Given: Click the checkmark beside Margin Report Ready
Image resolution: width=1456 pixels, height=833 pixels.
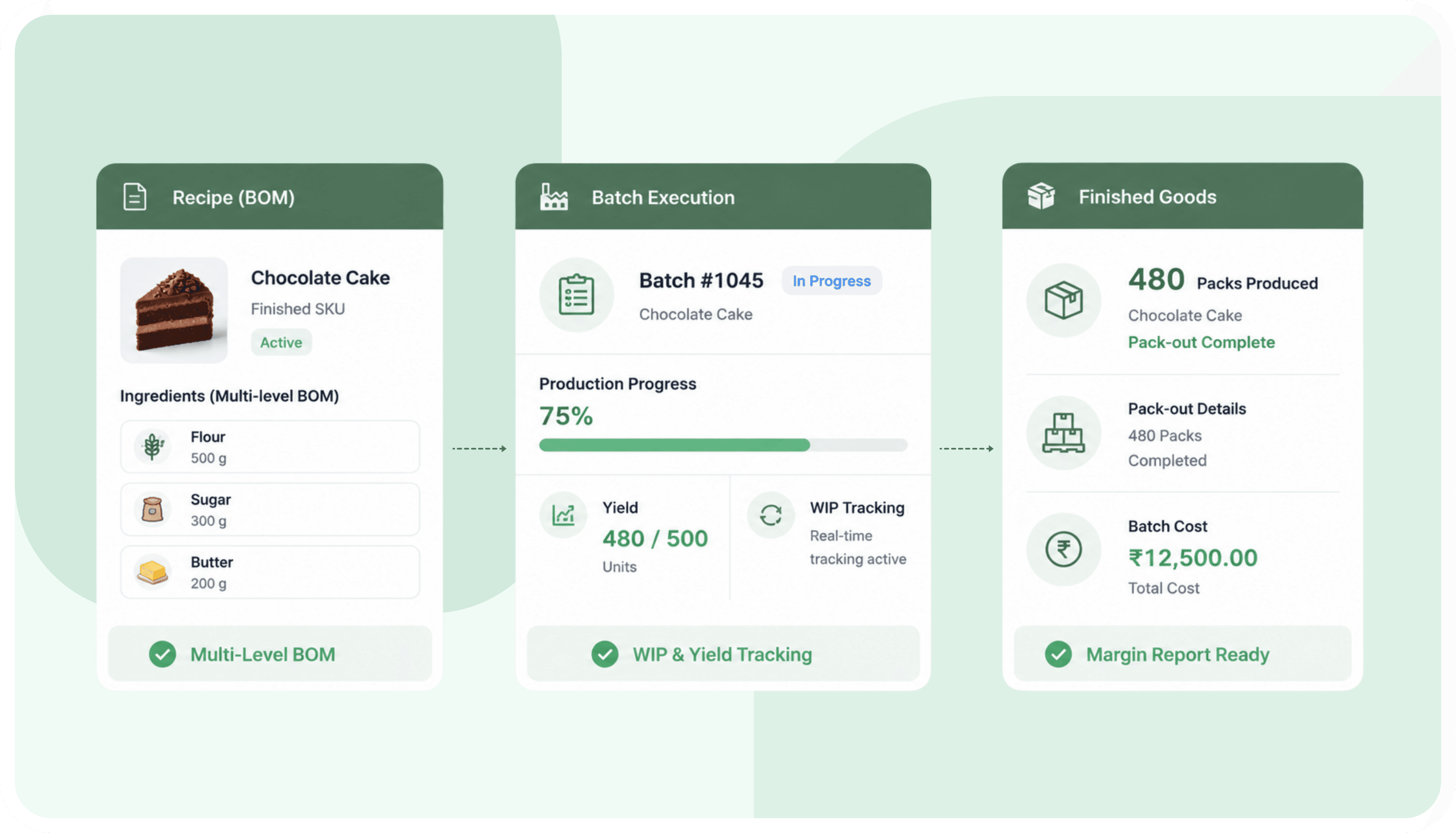Looking at the screenshot, I should (1058, 654).
